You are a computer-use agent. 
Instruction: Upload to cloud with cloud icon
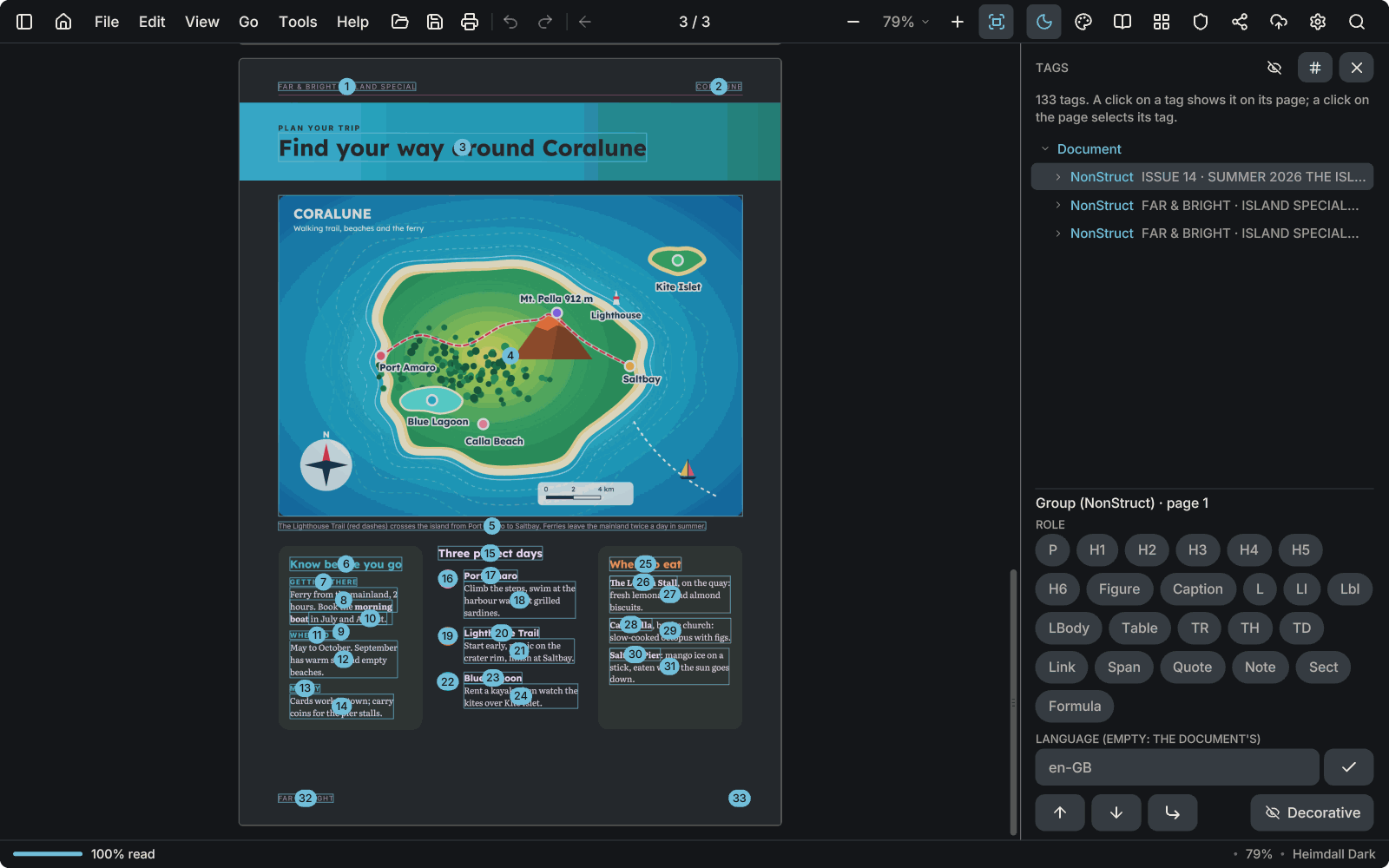click(x=1279, y=22)
